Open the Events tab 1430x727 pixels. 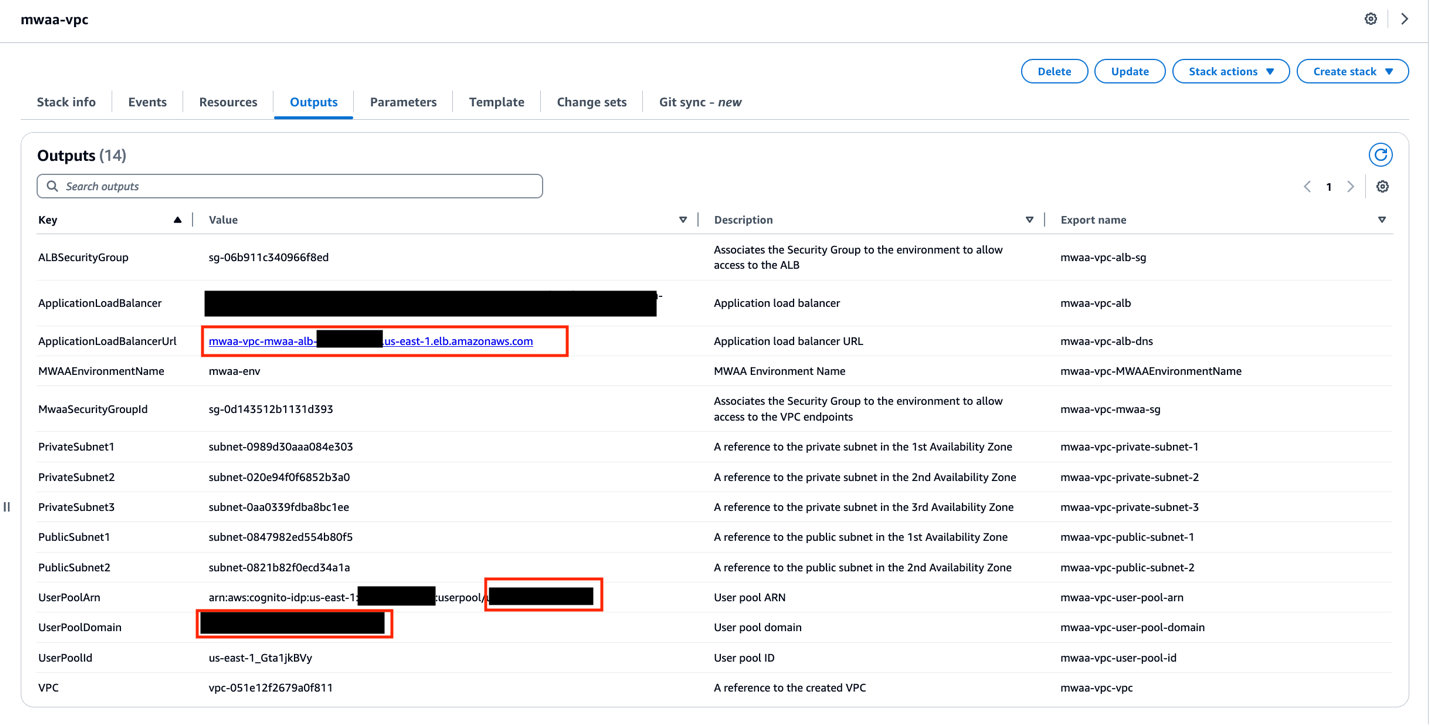click(147, 102)
